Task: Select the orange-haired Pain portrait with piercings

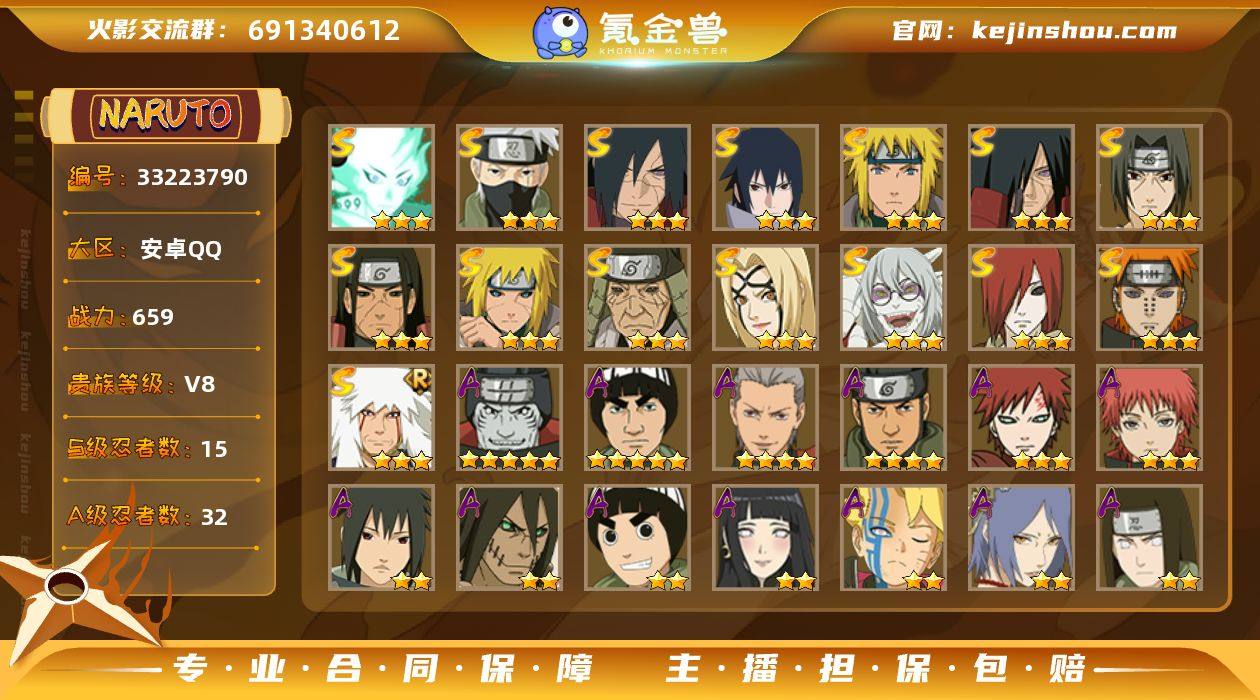Action: [x=1150, y=298]
